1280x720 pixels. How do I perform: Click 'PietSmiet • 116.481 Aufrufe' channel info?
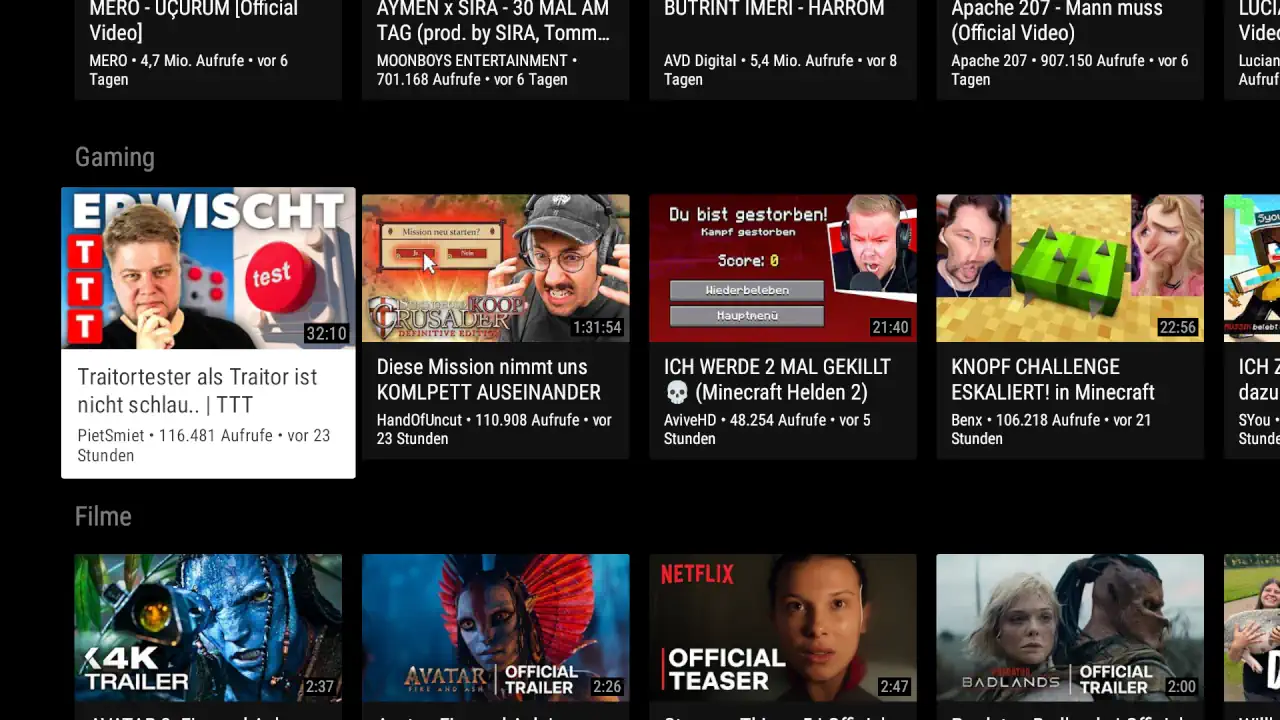coord(203,445)
